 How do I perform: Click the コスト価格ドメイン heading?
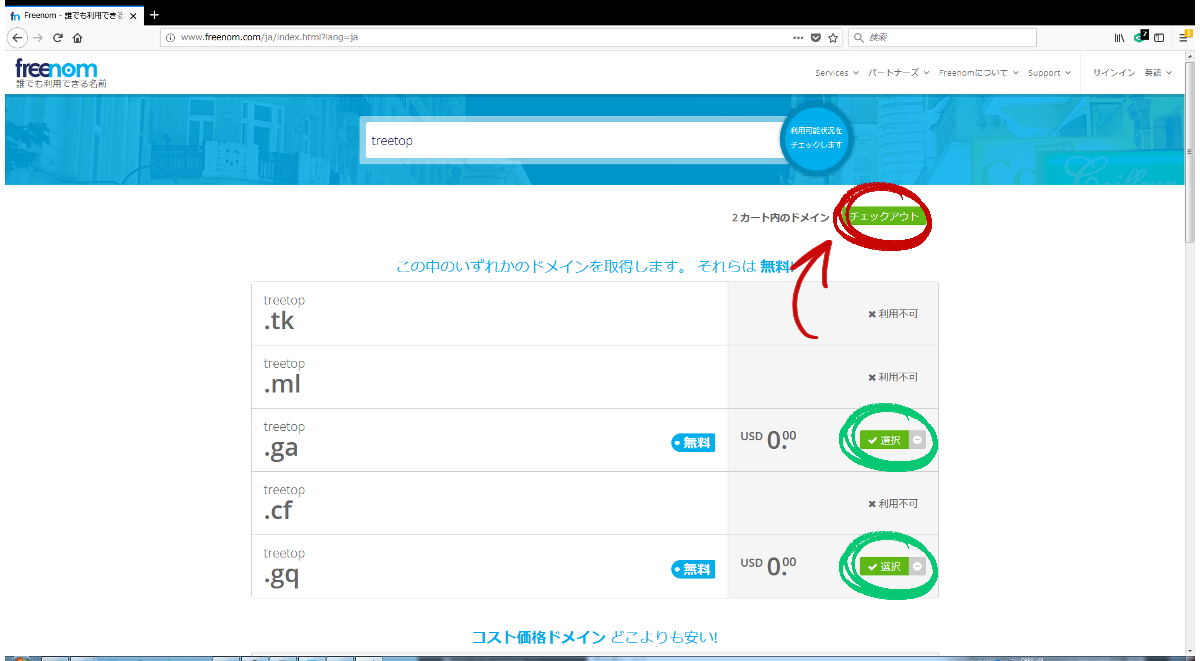pos(539,637)
